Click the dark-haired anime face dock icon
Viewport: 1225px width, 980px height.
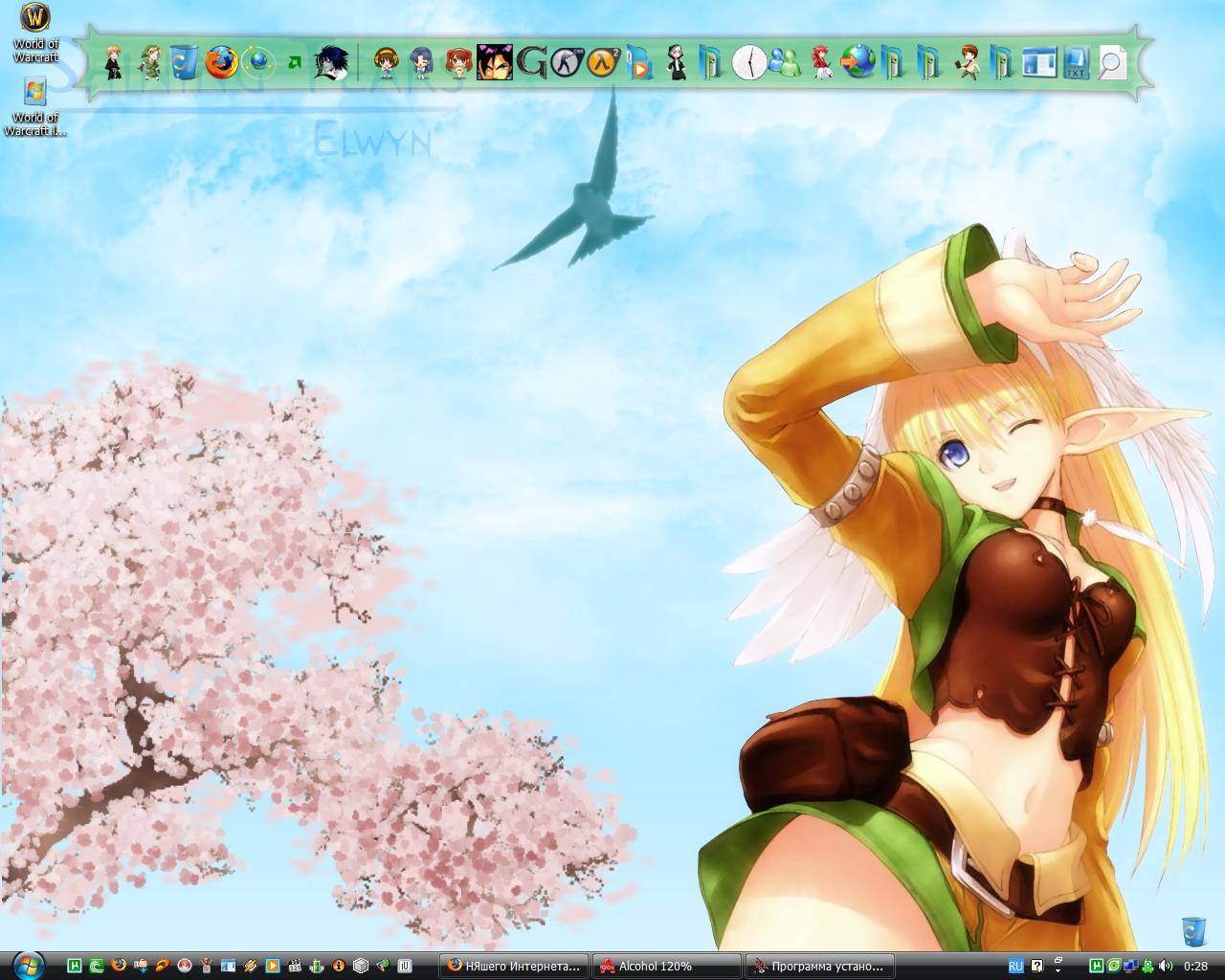pyautogui.click(x=331, y=62)
